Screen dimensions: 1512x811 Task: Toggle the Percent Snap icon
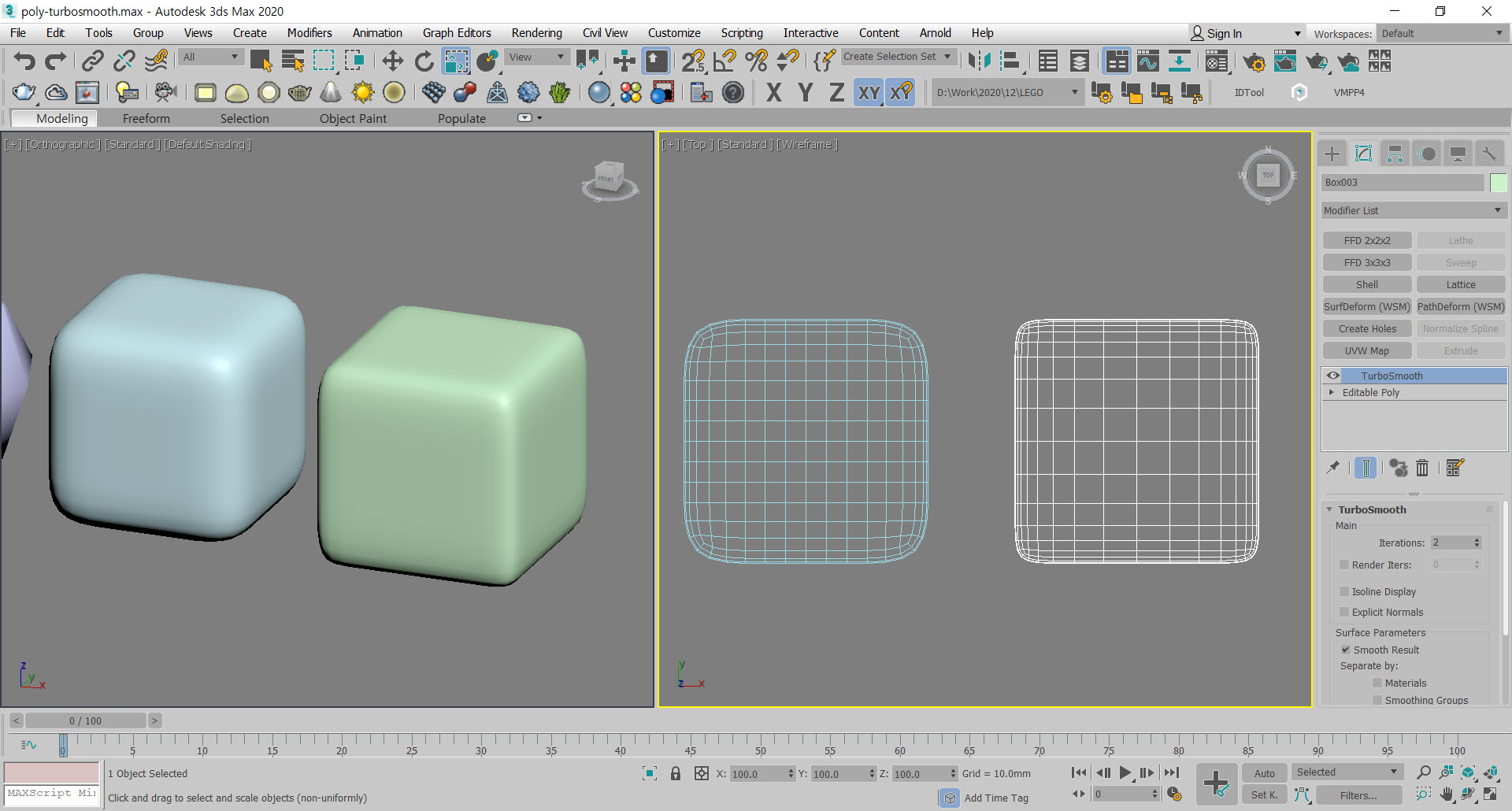[x=756, y=61]
